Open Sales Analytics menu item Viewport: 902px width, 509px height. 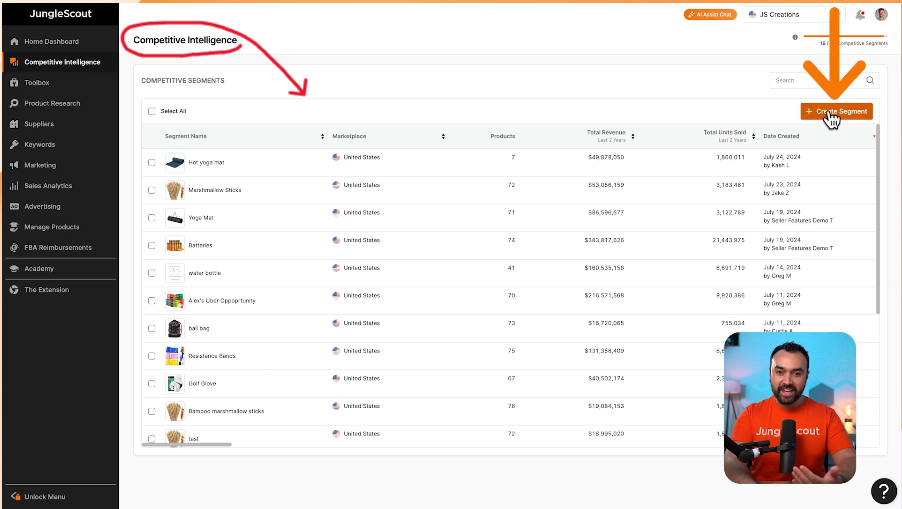pyautogui.click(x=48, y=186)
